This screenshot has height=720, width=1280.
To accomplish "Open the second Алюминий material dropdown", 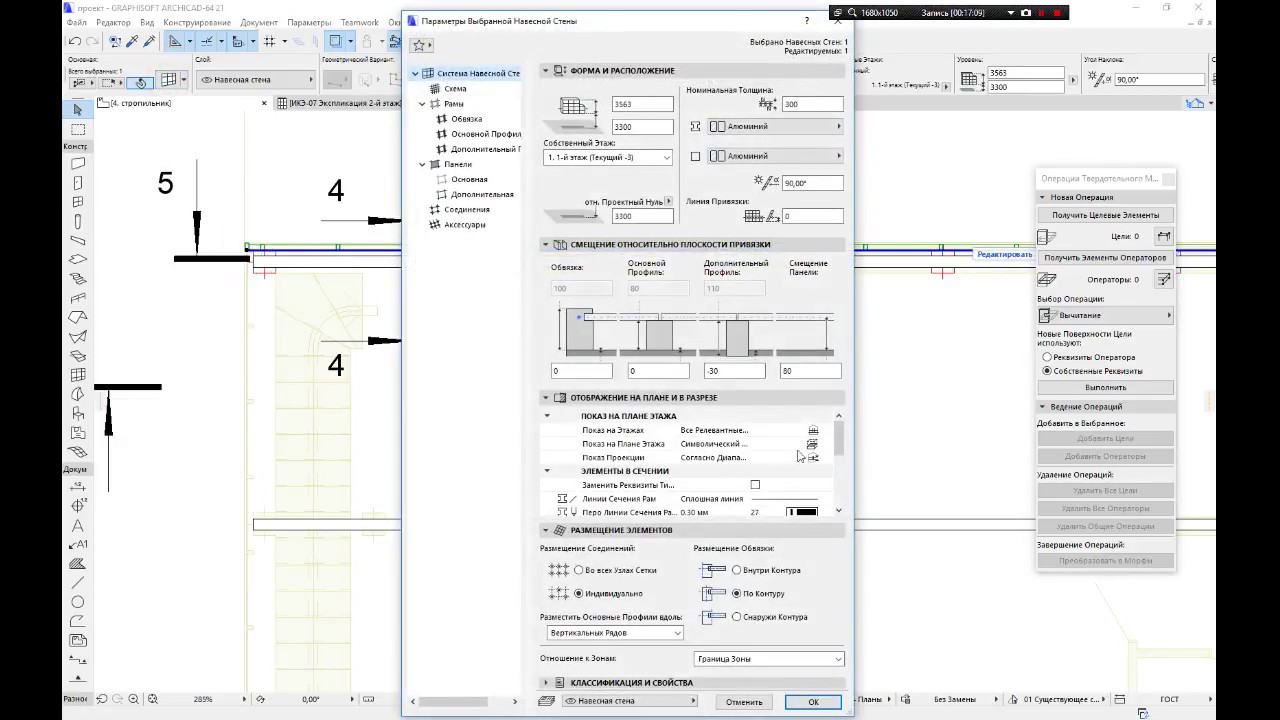I will [x=775, y=156].
